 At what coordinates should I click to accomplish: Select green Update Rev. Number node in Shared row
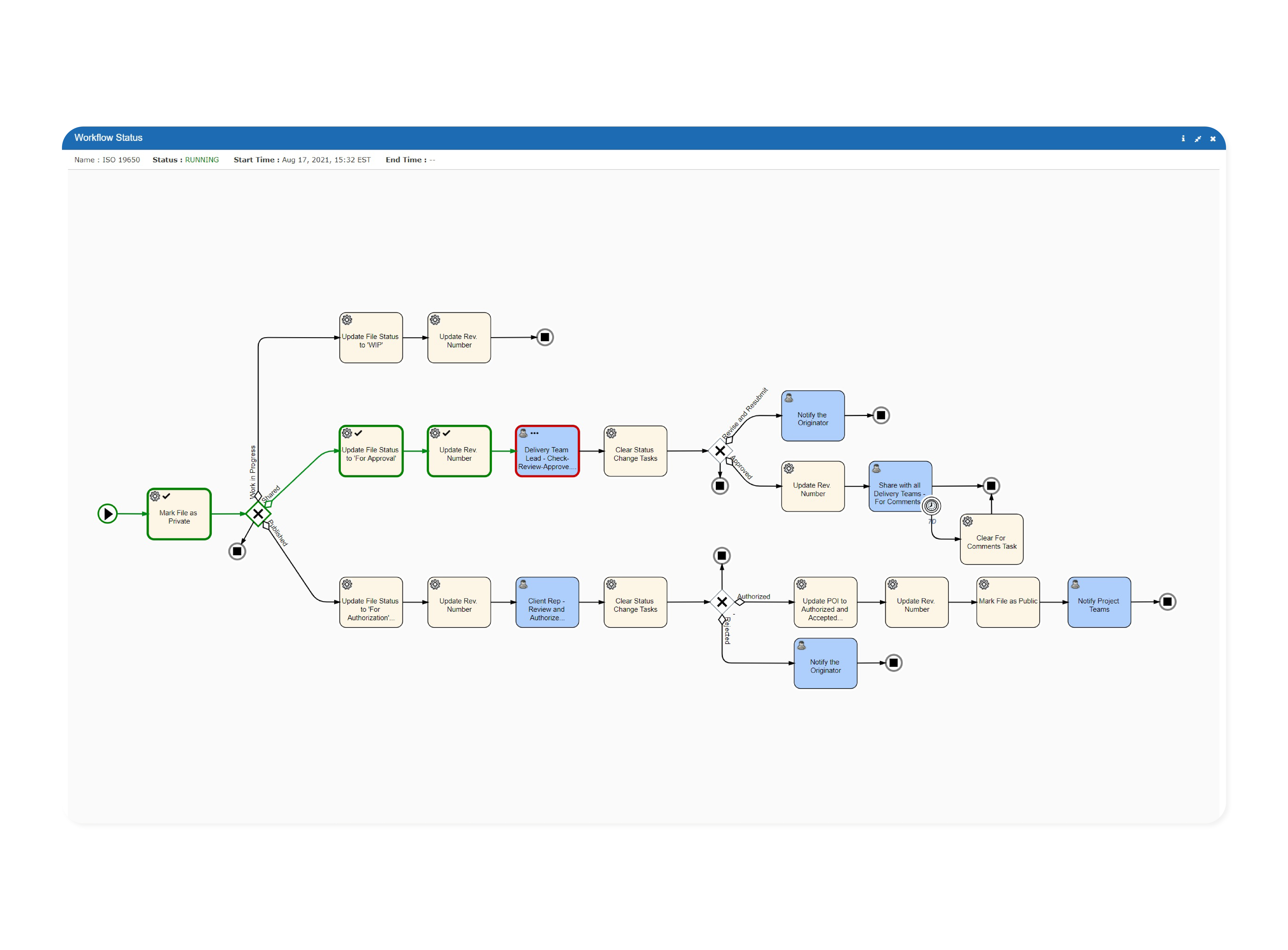pos(459,451)
